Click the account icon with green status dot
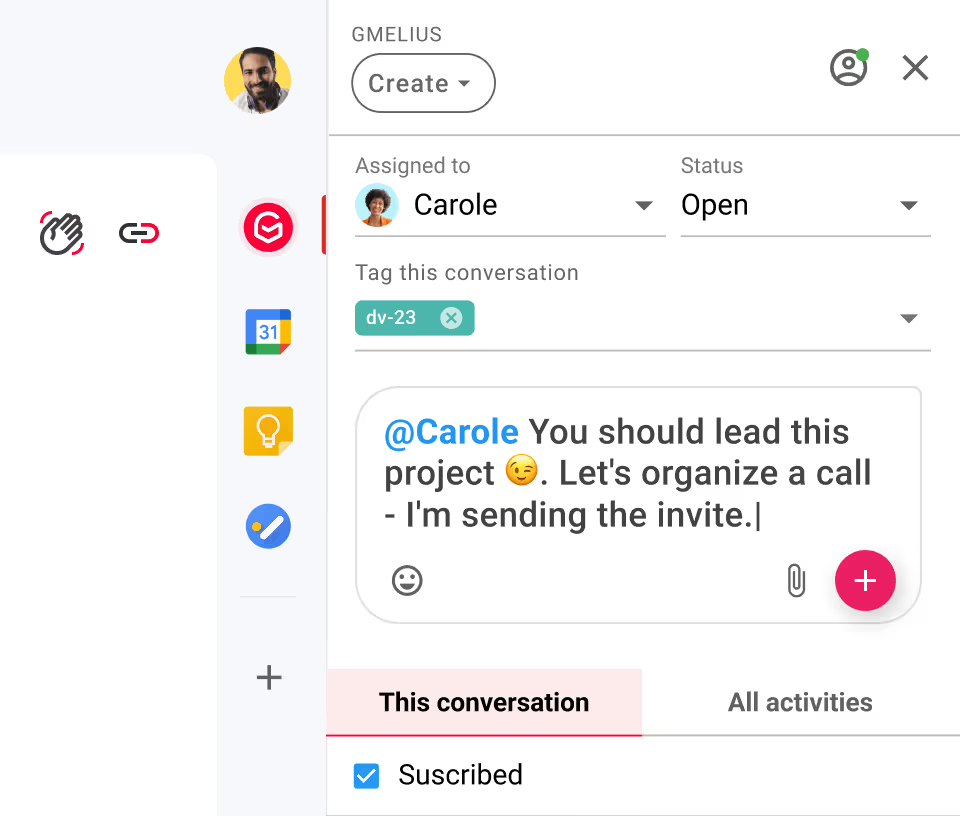 849,68
